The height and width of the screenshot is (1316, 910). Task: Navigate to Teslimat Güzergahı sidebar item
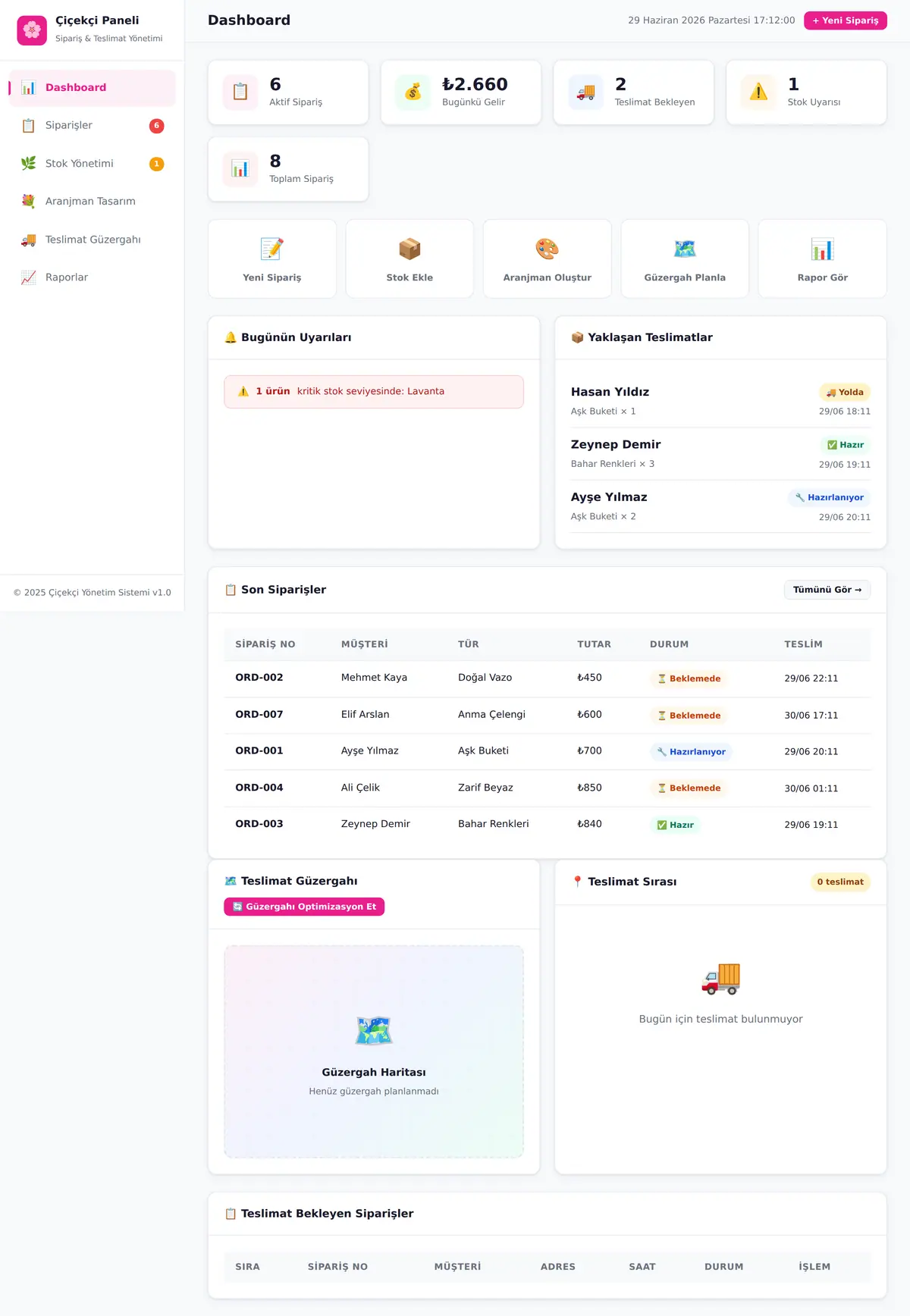(93, 240)
